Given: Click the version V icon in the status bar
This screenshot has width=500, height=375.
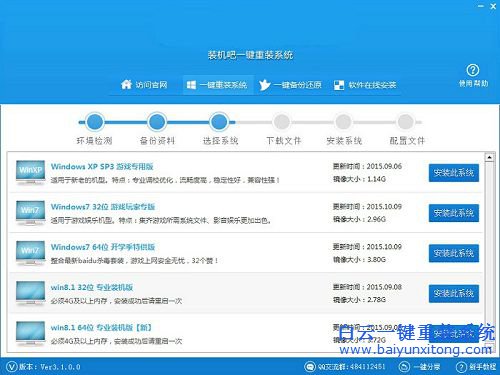Looking at the screenshot, I should pos(11,367).
